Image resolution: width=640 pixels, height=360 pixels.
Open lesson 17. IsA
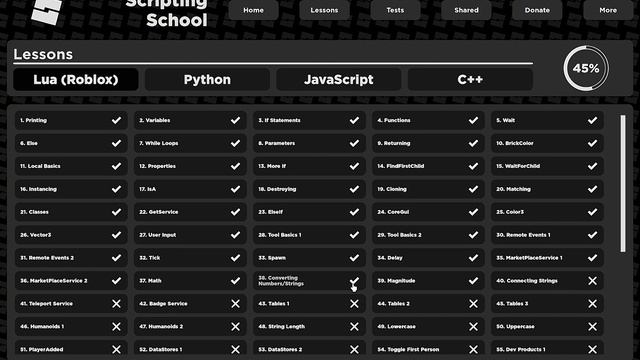point(190,189)
